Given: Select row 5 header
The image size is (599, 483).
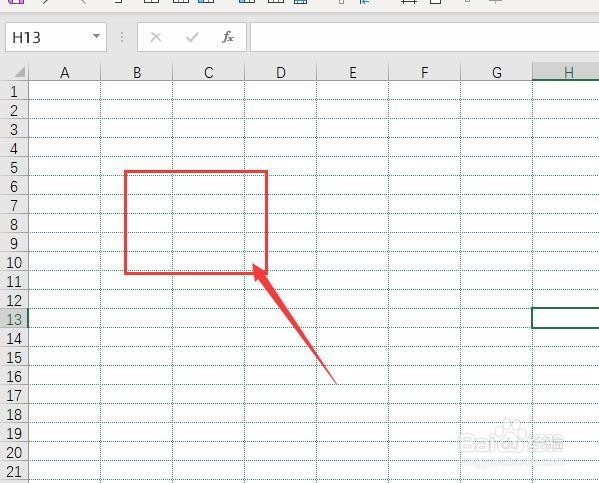Looking at the screenshot, I should point(14,167).
